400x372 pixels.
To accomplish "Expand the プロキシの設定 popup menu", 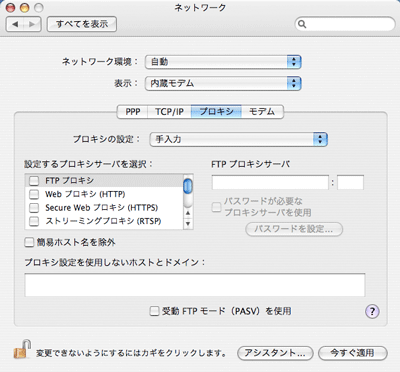I will 239,139.
